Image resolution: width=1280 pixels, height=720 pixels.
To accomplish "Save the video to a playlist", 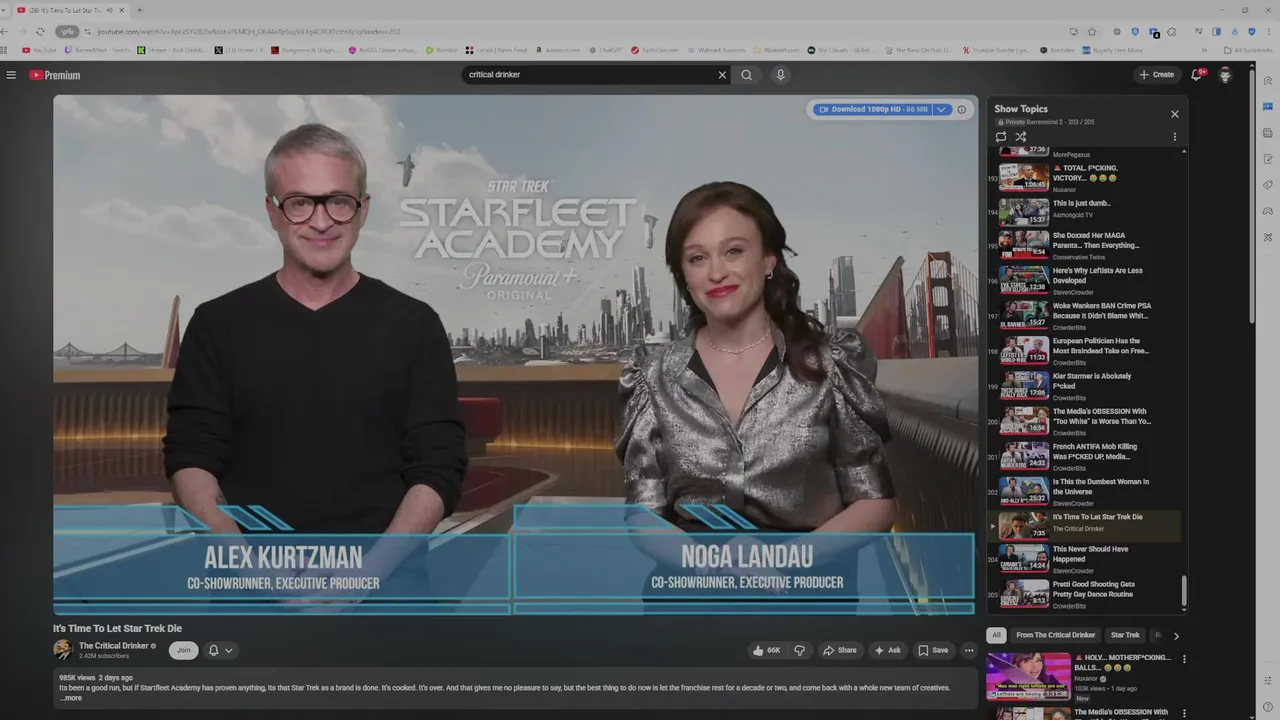I will (x=933, y=650).
